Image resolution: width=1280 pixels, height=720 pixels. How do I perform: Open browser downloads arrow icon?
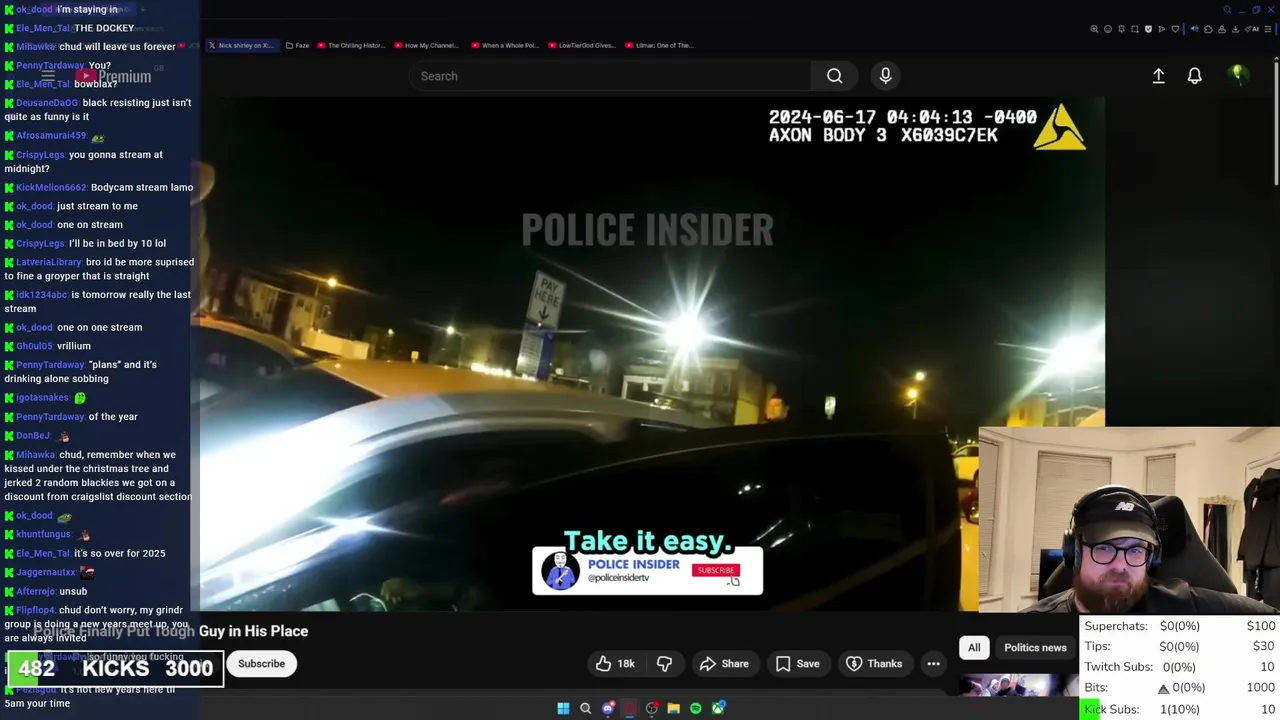click(1235, 29)
